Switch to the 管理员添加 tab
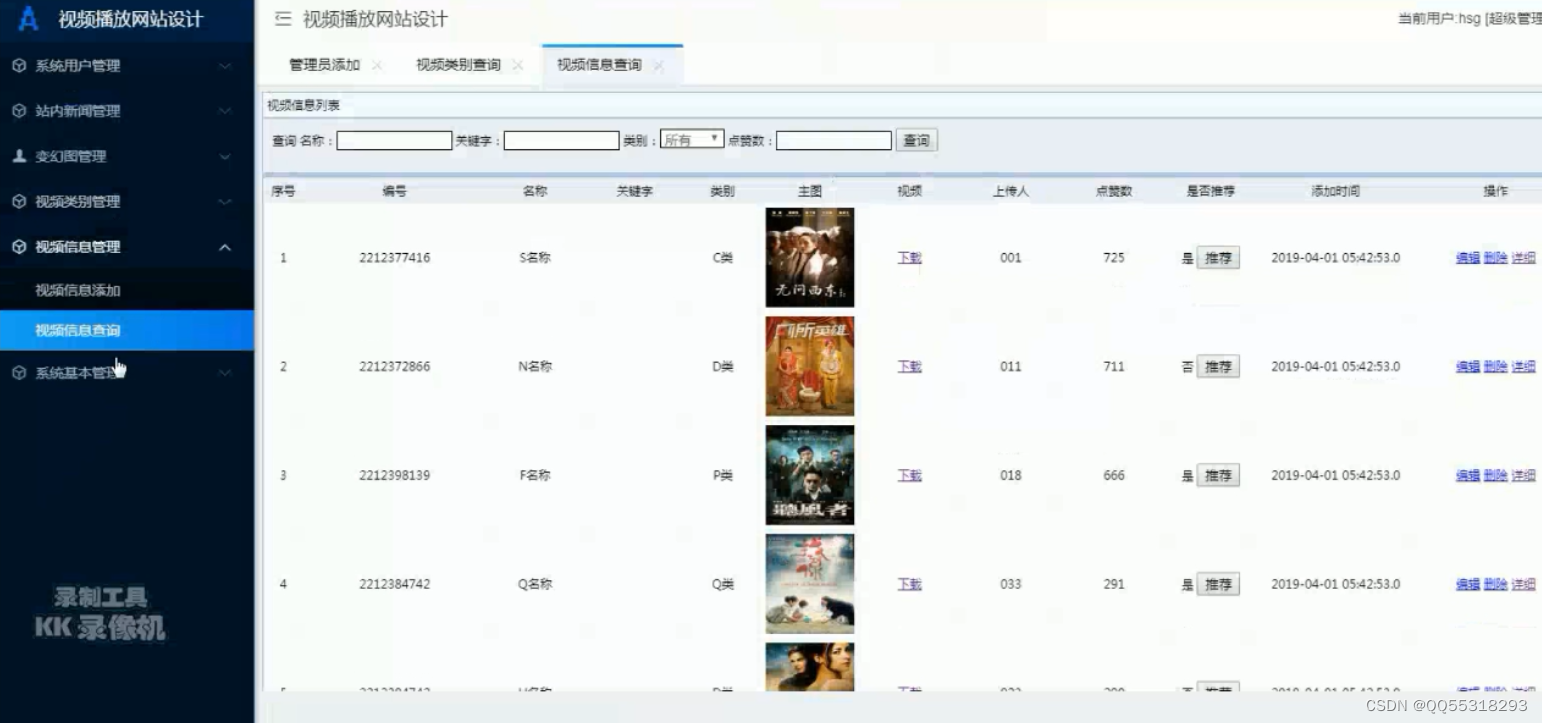The height and width of the screenshot is (723, 1542). pos(324,65)
